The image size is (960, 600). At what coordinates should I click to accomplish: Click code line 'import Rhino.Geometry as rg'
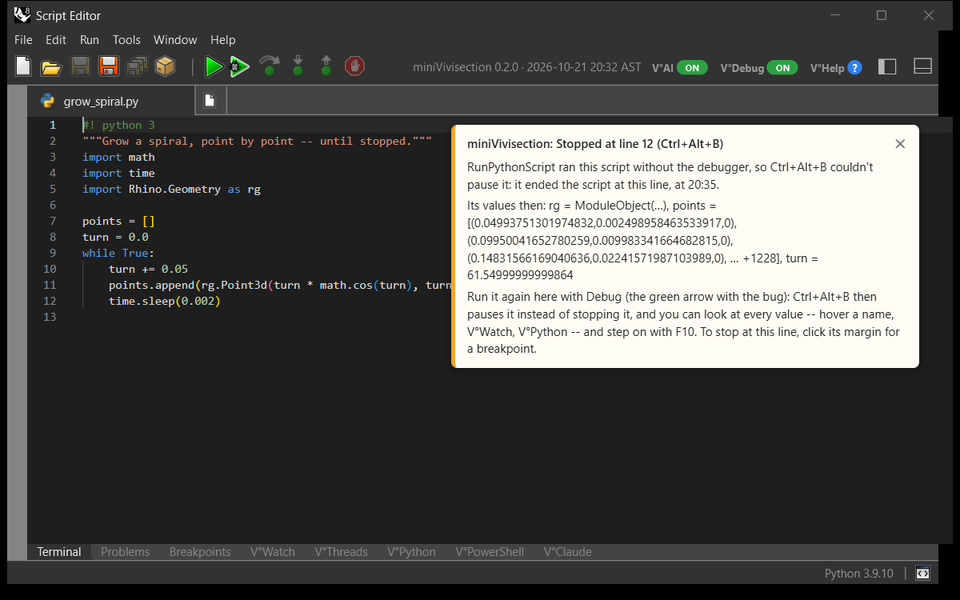tap(171, 189)
